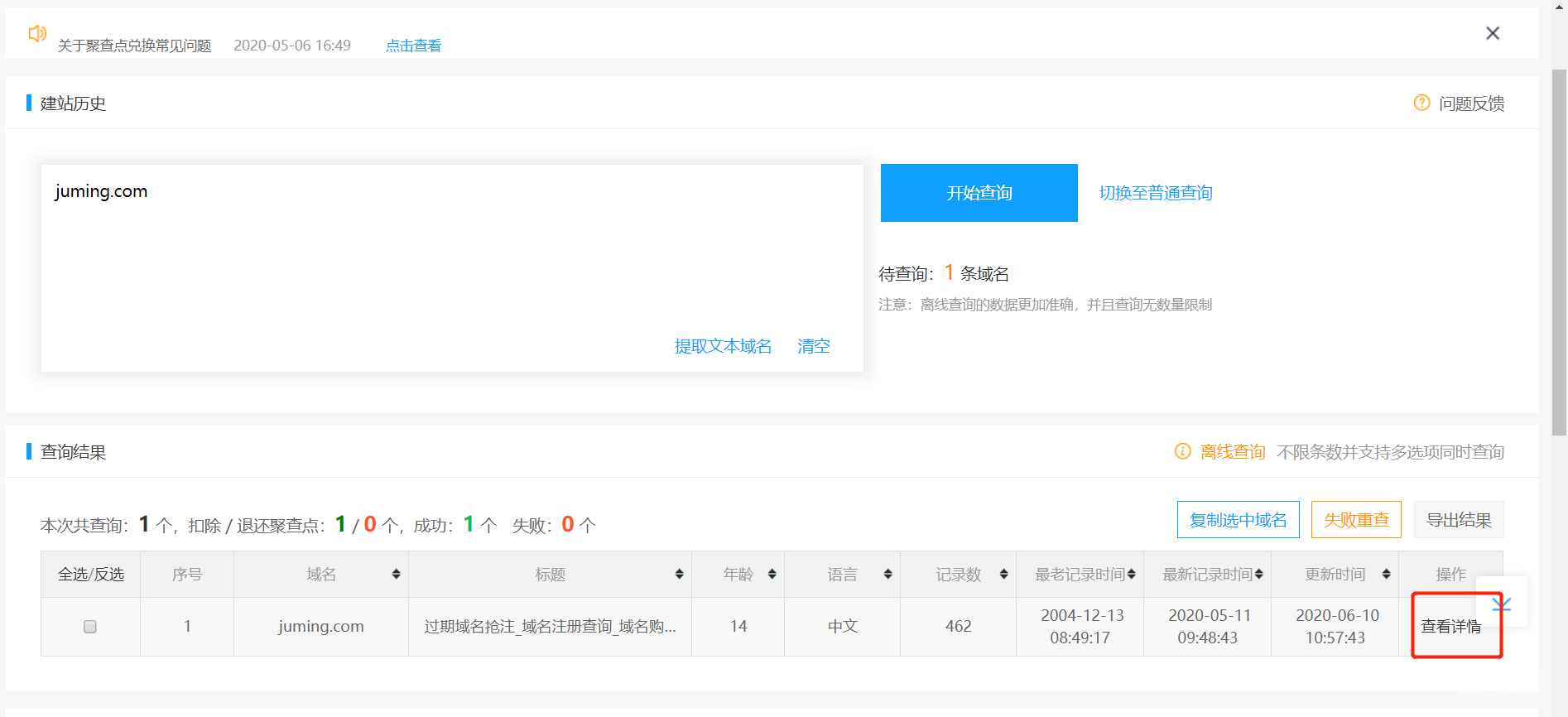Toggle 全选/反选 select all header
Viewport: 1568px width, 717px height.
pyautogui.click(x=91, y=575)
